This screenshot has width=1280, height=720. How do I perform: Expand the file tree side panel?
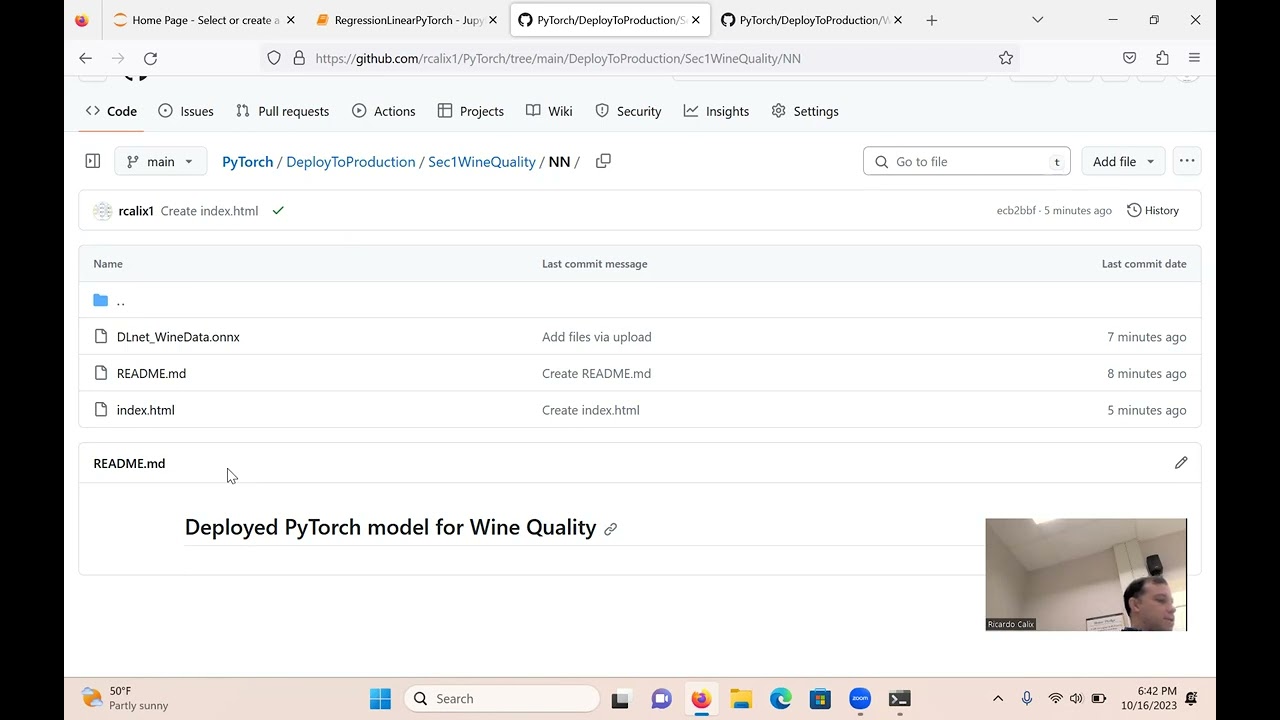[93, 161]
